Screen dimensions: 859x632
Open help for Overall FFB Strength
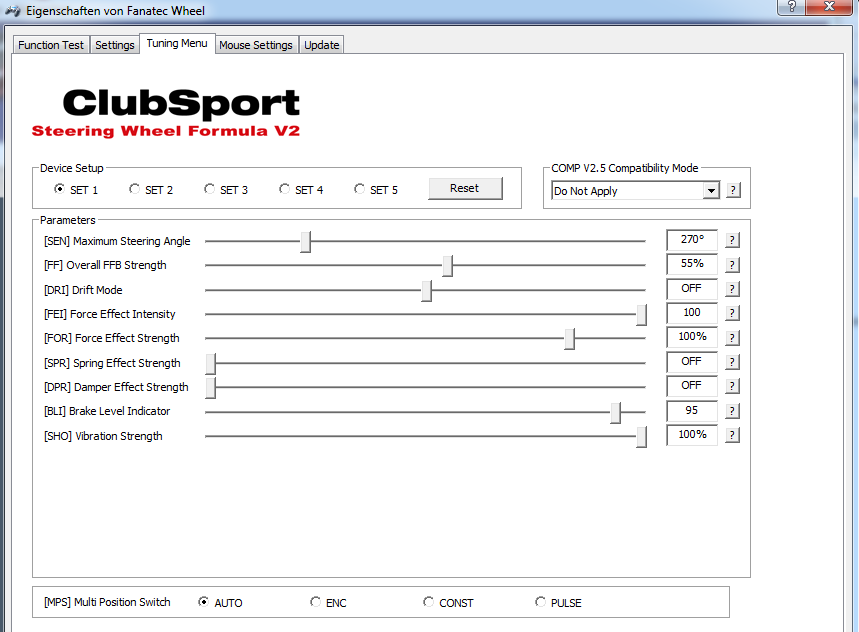pyautogui.click(x=732, y=265)
